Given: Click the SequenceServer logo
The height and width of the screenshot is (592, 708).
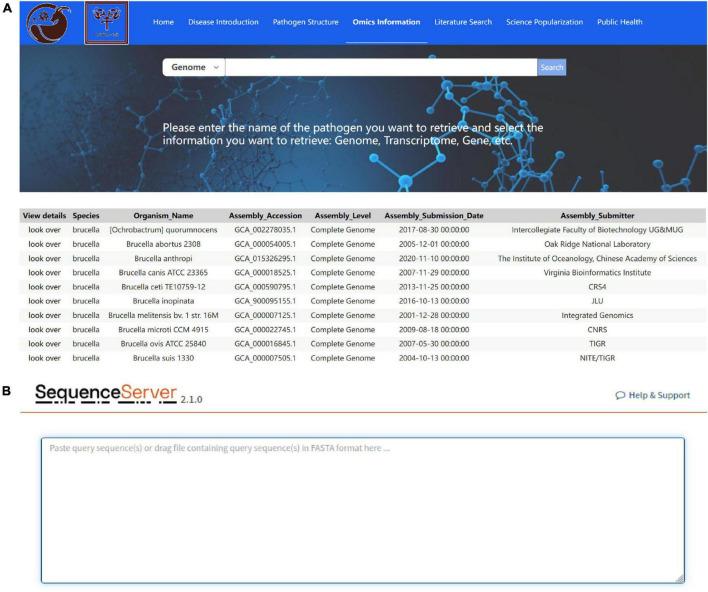Looking at the screenshot, I should (x=106, y=394).
